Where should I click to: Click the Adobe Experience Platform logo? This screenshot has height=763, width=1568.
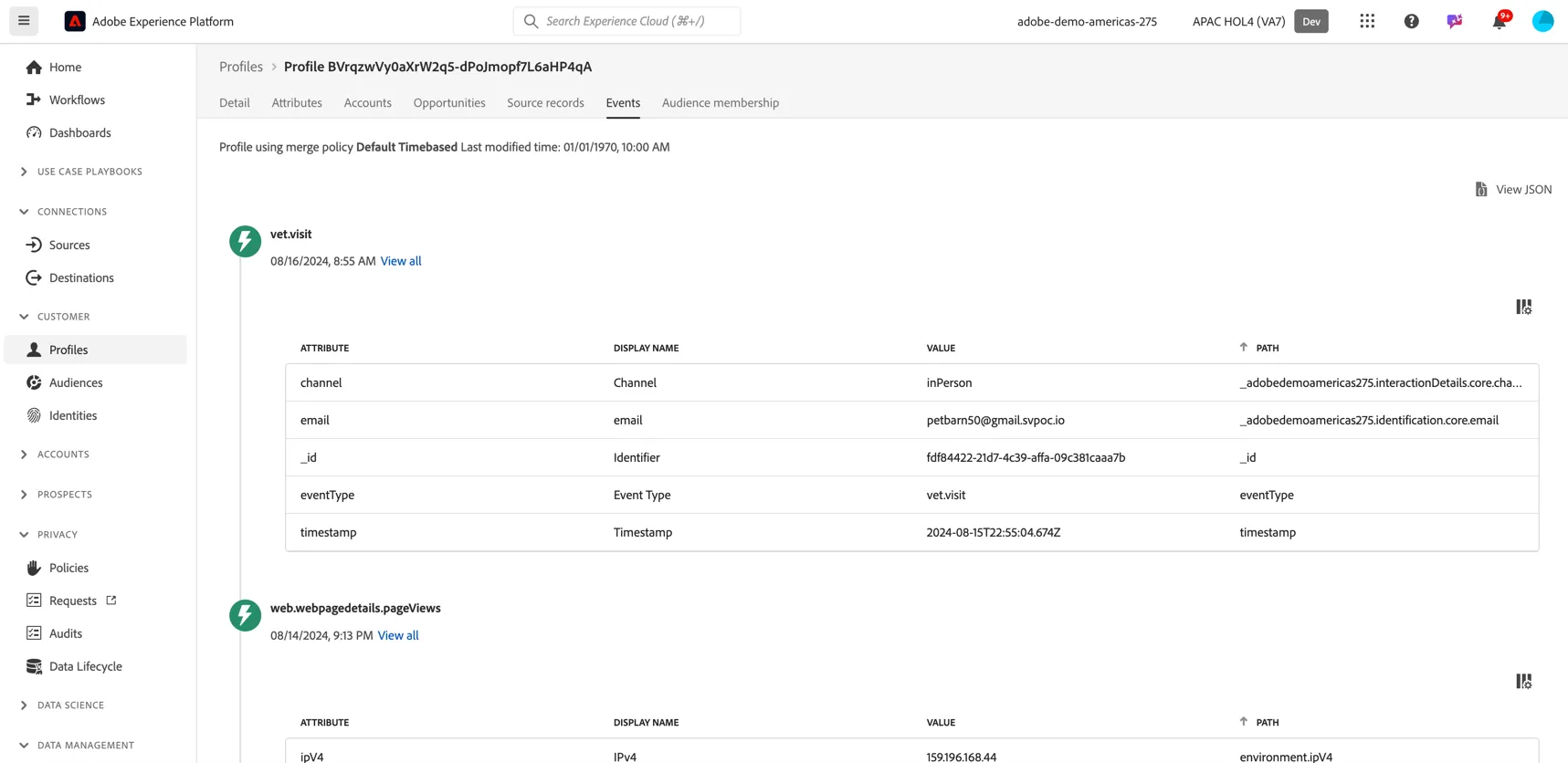75,21
